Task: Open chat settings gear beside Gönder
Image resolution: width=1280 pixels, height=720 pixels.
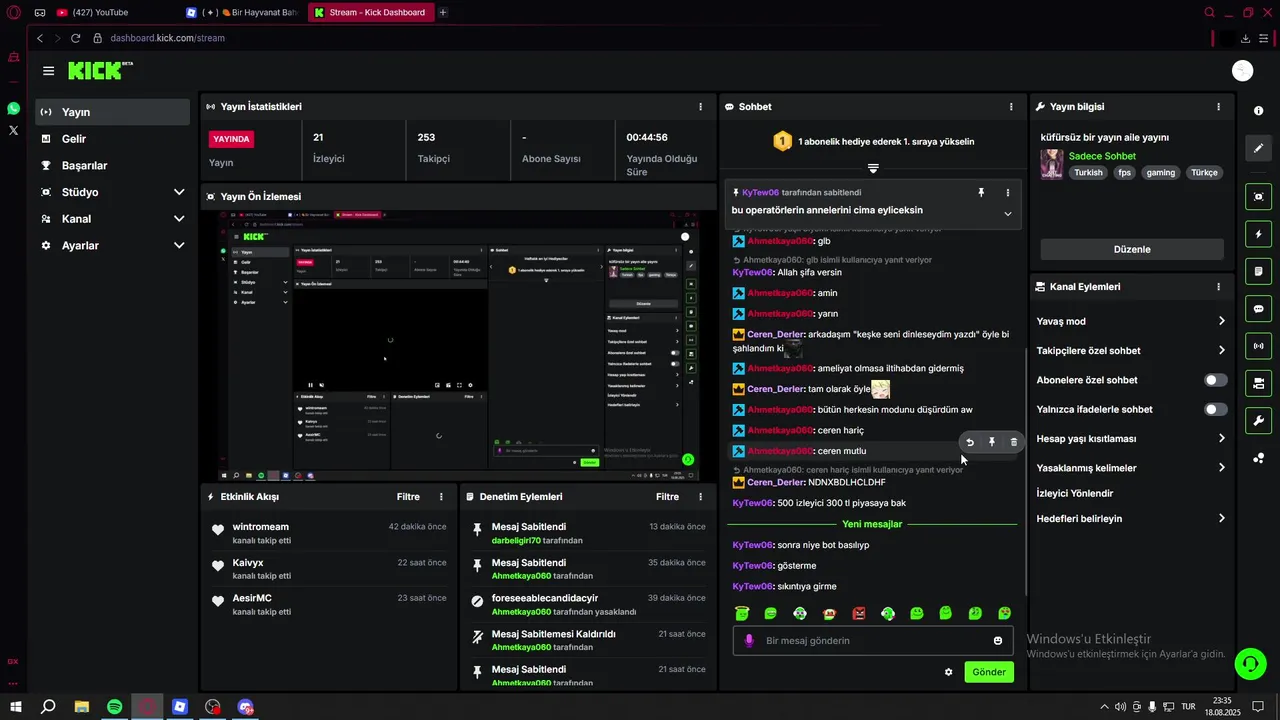Action: 948,672
